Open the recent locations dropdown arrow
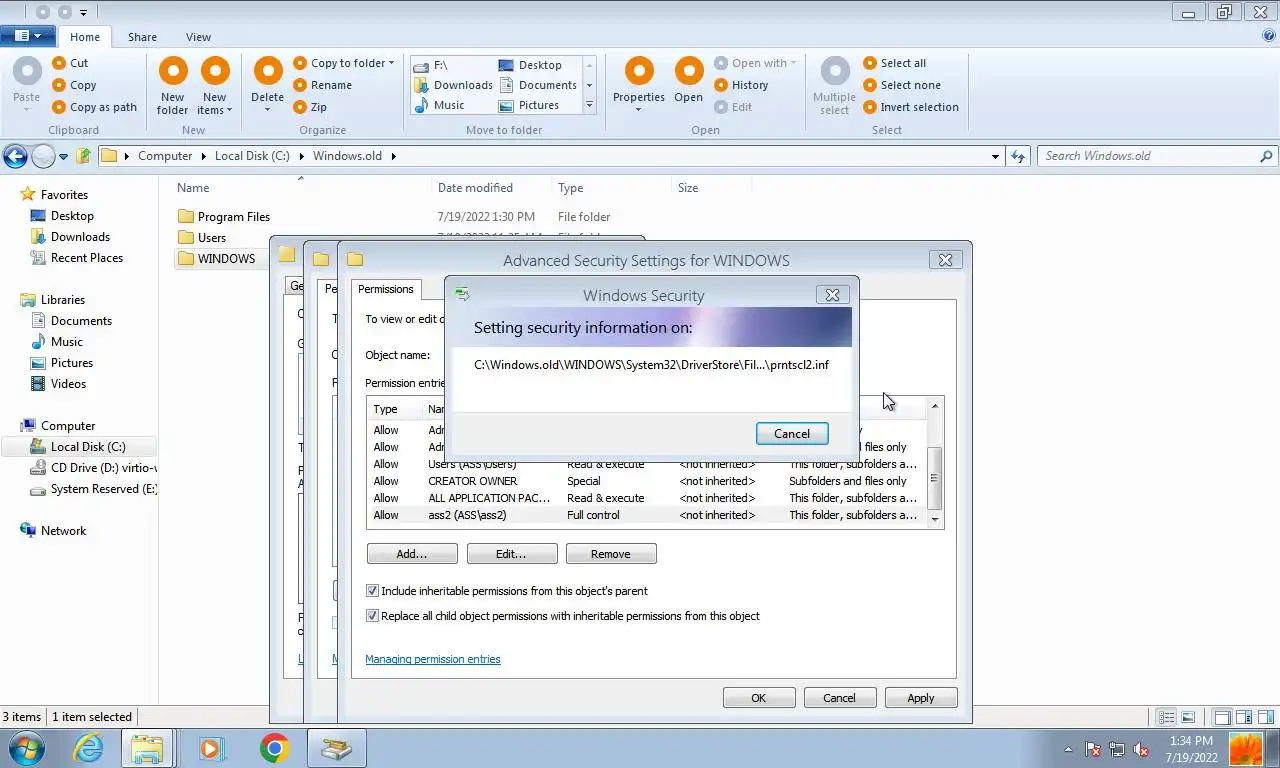 pyautogui.click(x=63, y=157)
